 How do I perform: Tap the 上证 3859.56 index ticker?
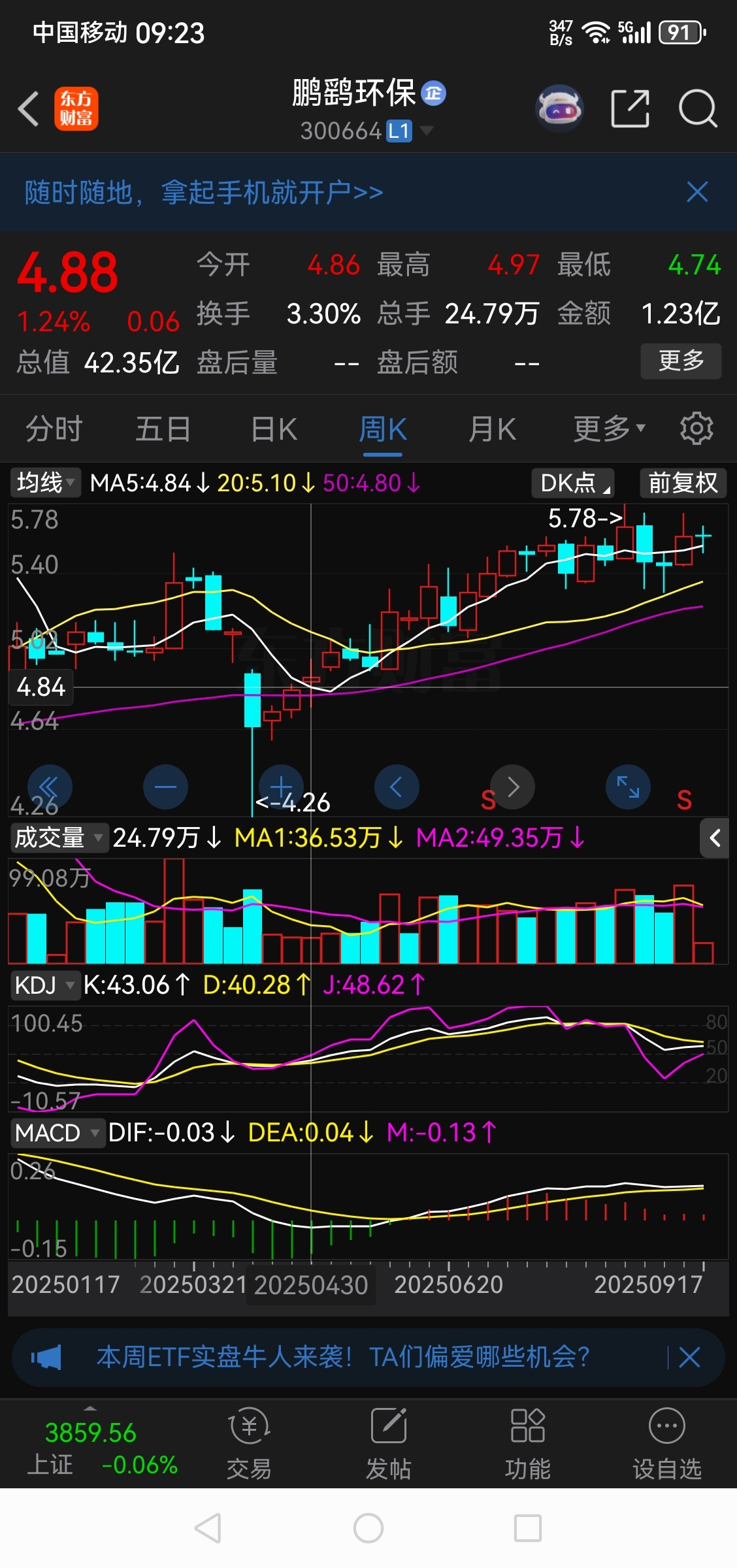point(102,1449)
